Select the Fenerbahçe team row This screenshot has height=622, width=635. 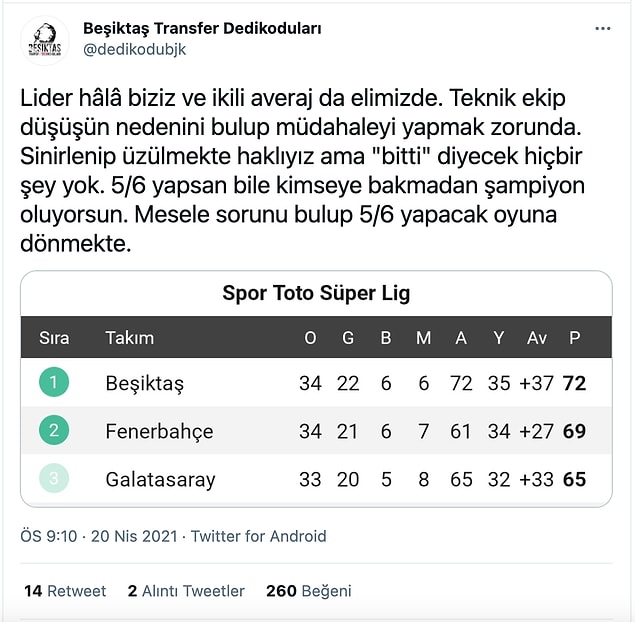pos(316,430)
